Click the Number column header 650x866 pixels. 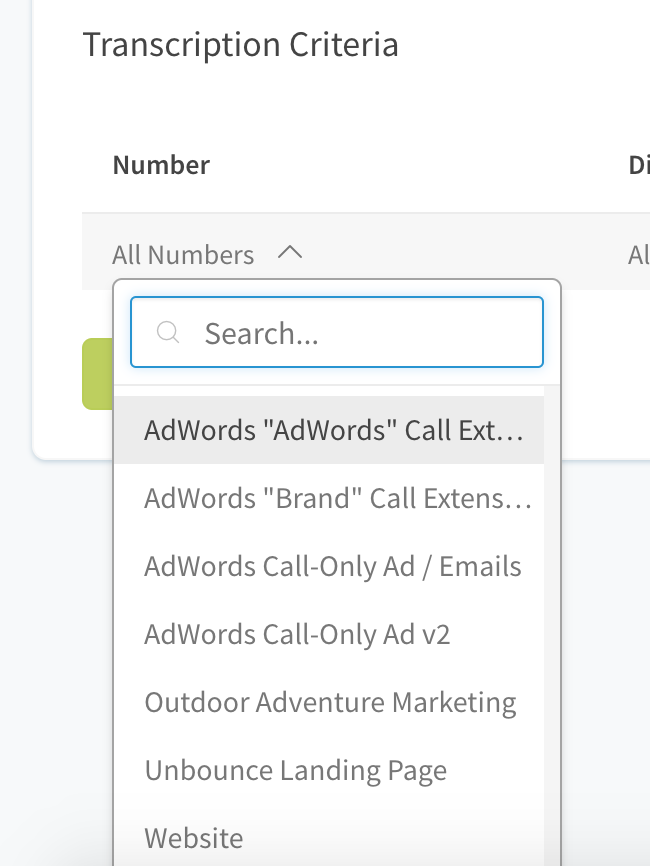tap(161, 165)
